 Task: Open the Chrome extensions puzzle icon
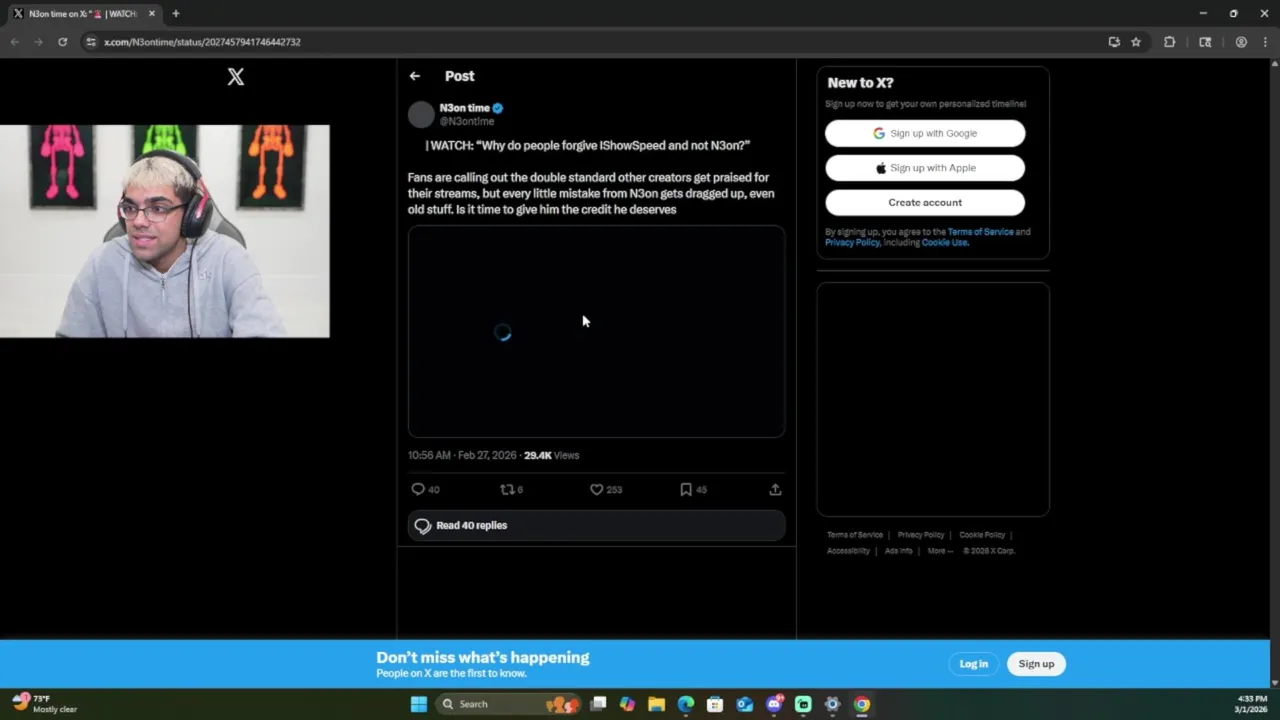tap(1169, 42)
